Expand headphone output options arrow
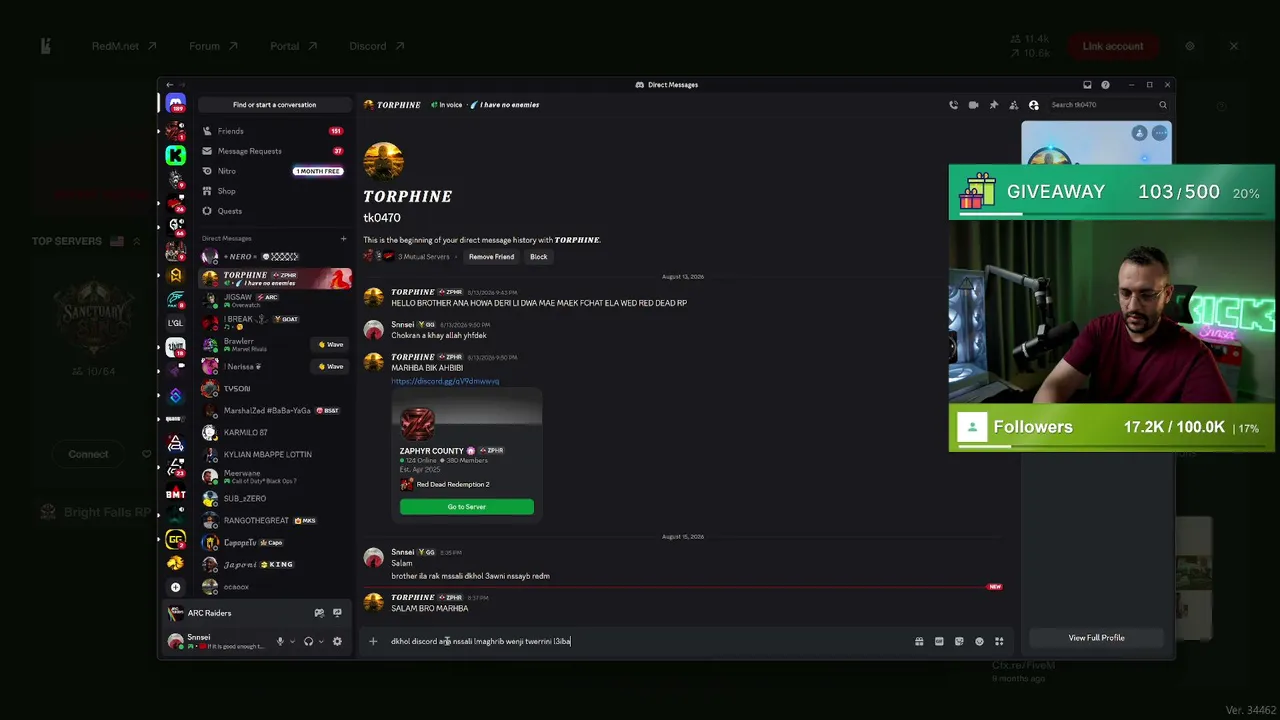Image resolution: width=1280 pixels, height=720 pixels. point(320,641)
